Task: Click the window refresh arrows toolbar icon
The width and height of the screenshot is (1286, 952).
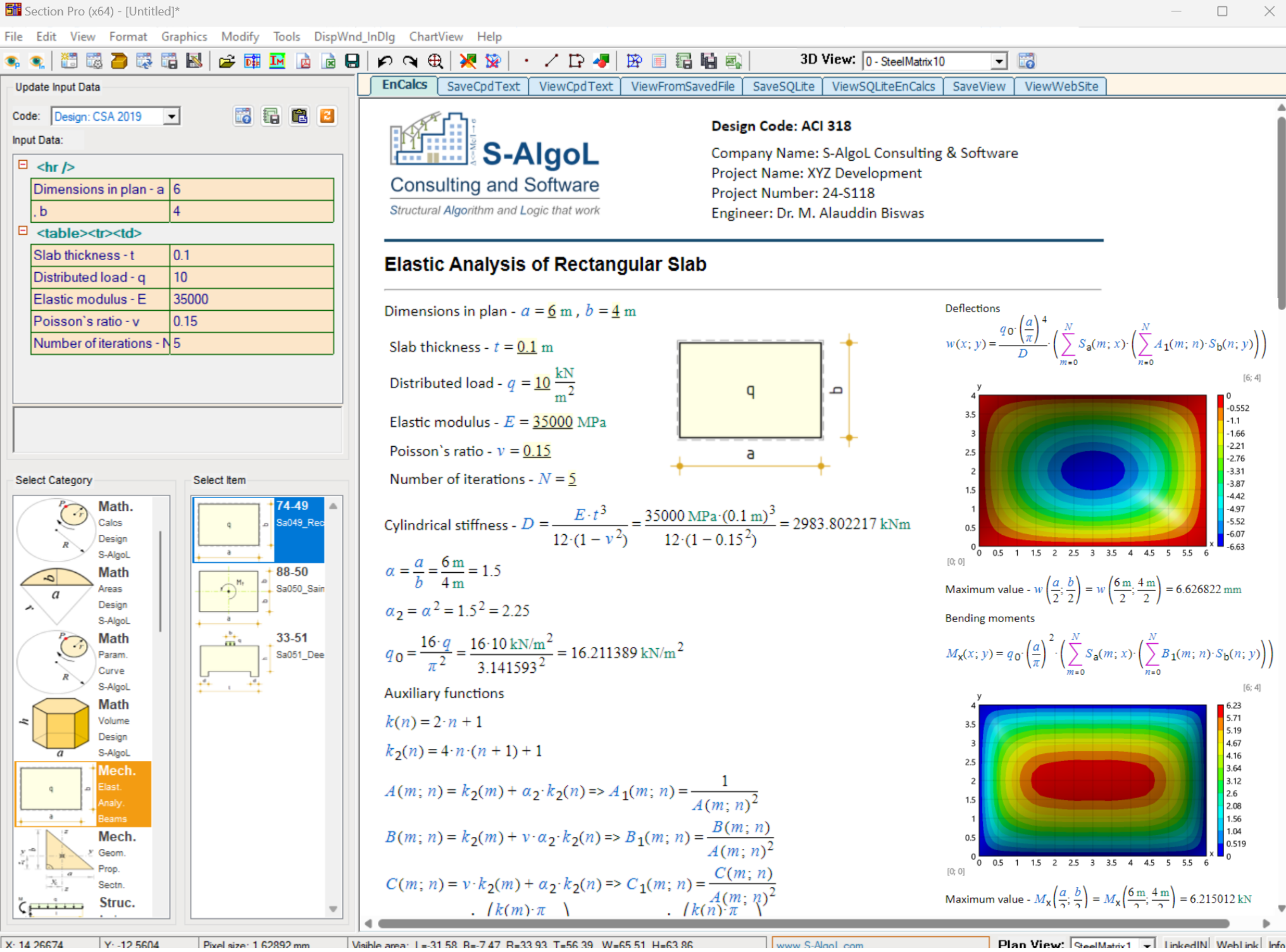Action: pos(144,61)
